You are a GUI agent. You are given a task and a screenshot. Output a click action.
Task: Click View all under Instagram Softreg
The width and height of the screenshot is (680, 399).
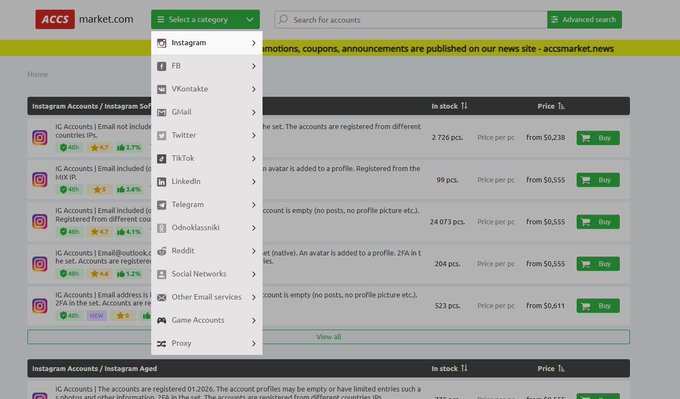(x=329, y=337)
